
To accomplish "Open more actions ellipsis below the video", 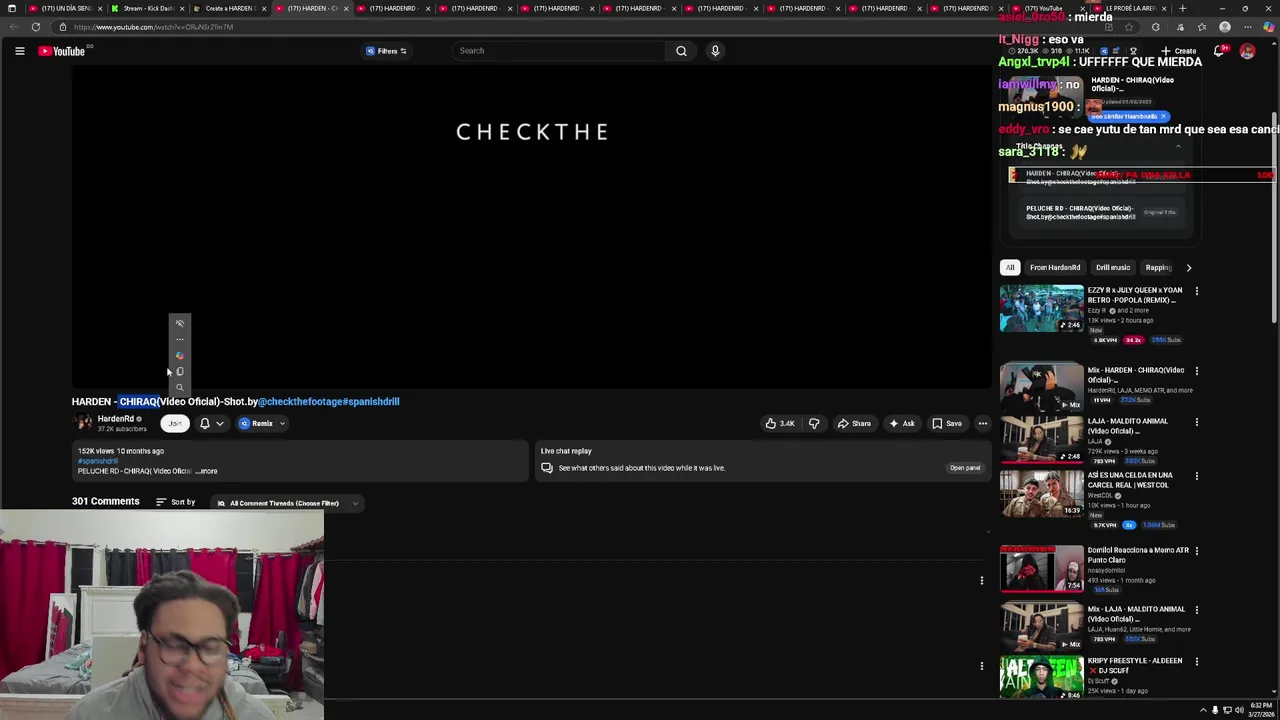I will 982,423.
